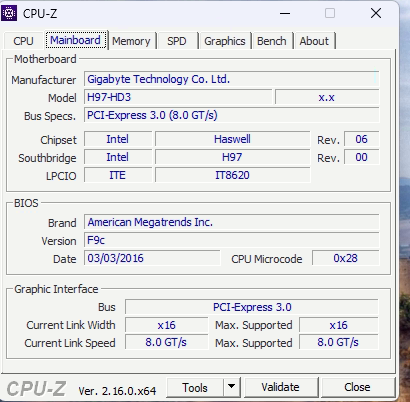Click the CPU-Z logo at bottom left

pyautogui.click(x=36, y=389)
